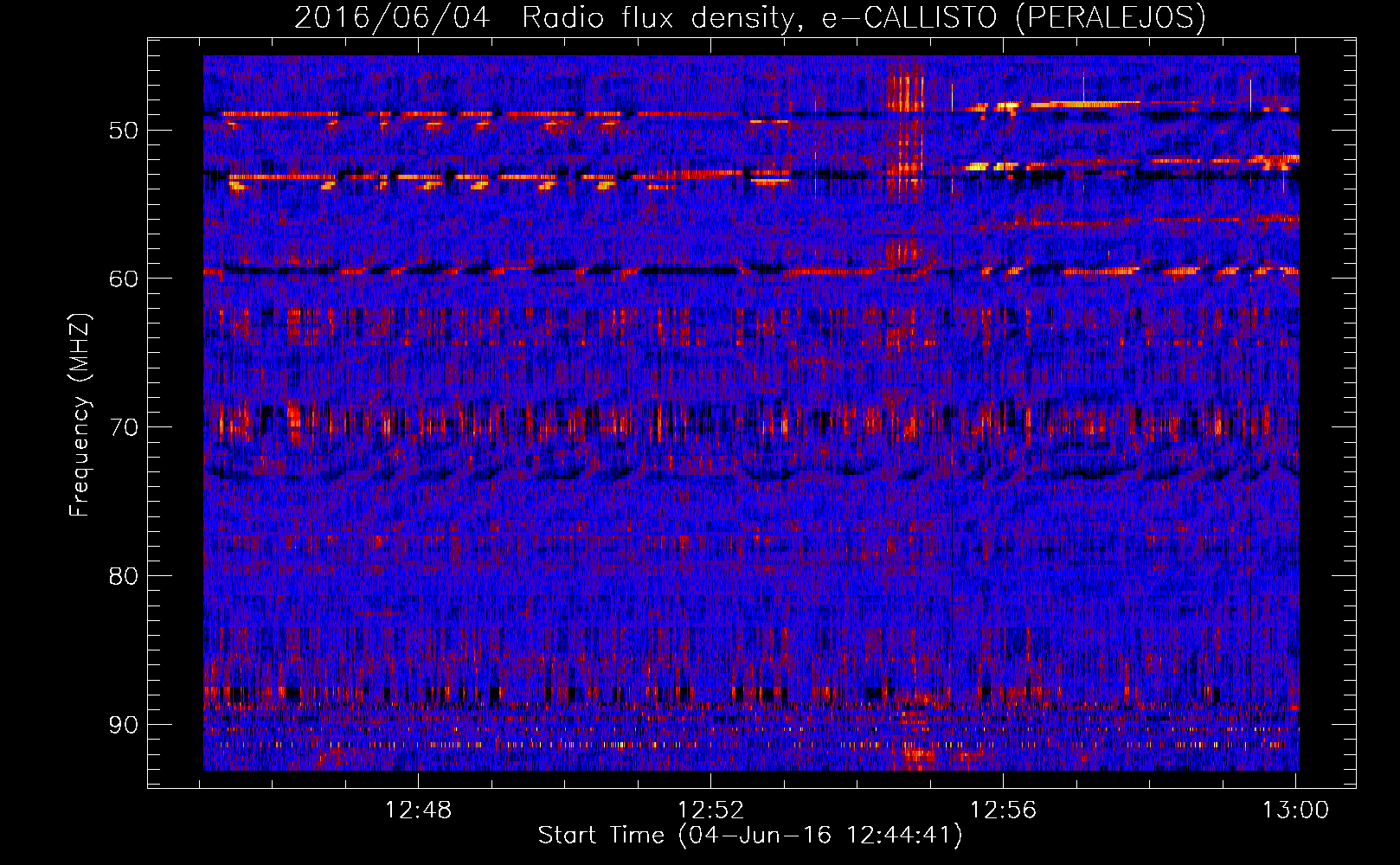Click the plot title 'Radio flux density, e-CALLISTO (PERALEJOS)'
Screen dimensions: 1400x865
(x=863, y=17)
